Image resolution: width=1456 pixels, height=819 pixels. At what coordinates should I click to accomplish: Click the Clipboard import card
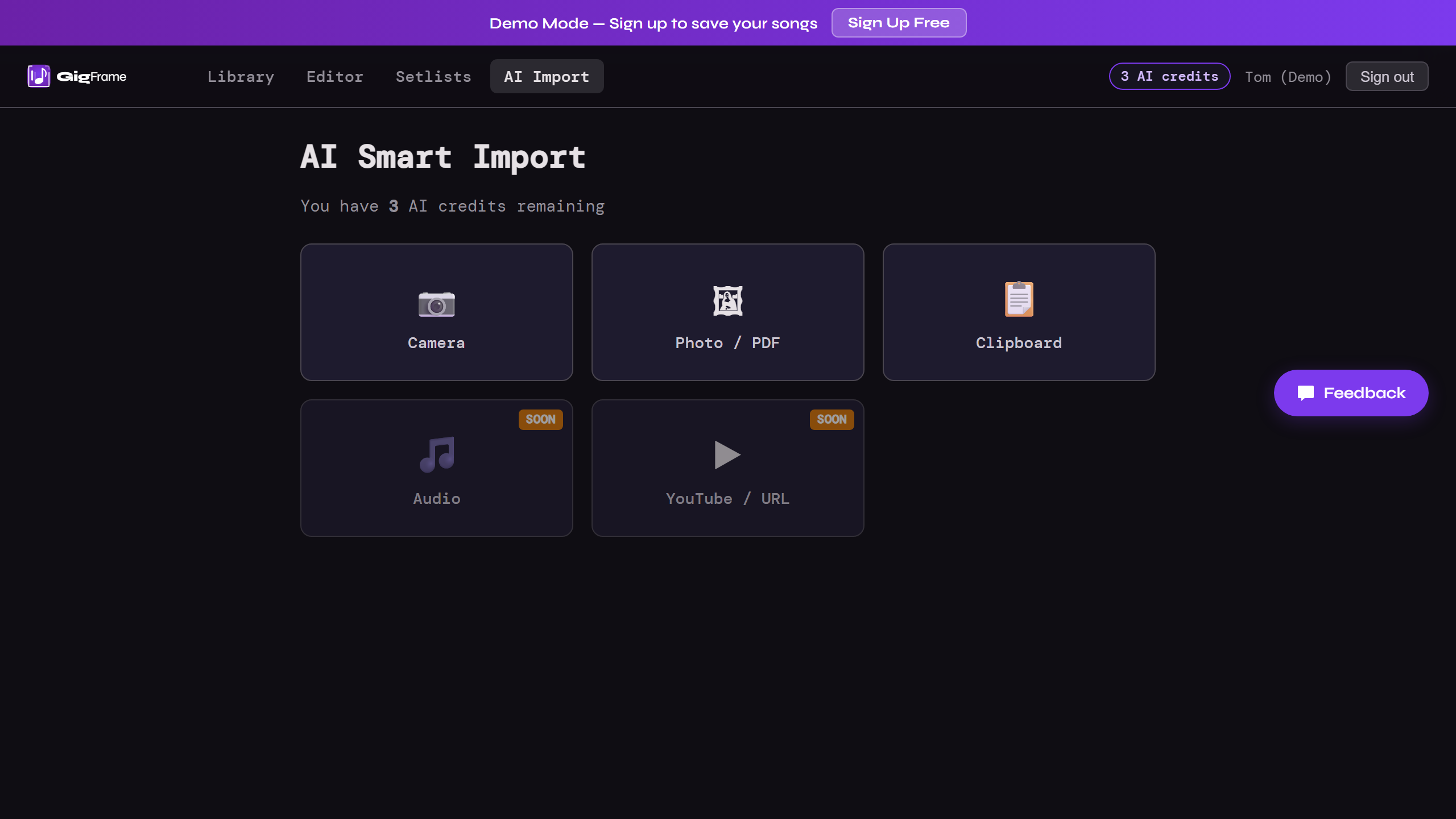pyautogui.click(x=1019, y=312)
